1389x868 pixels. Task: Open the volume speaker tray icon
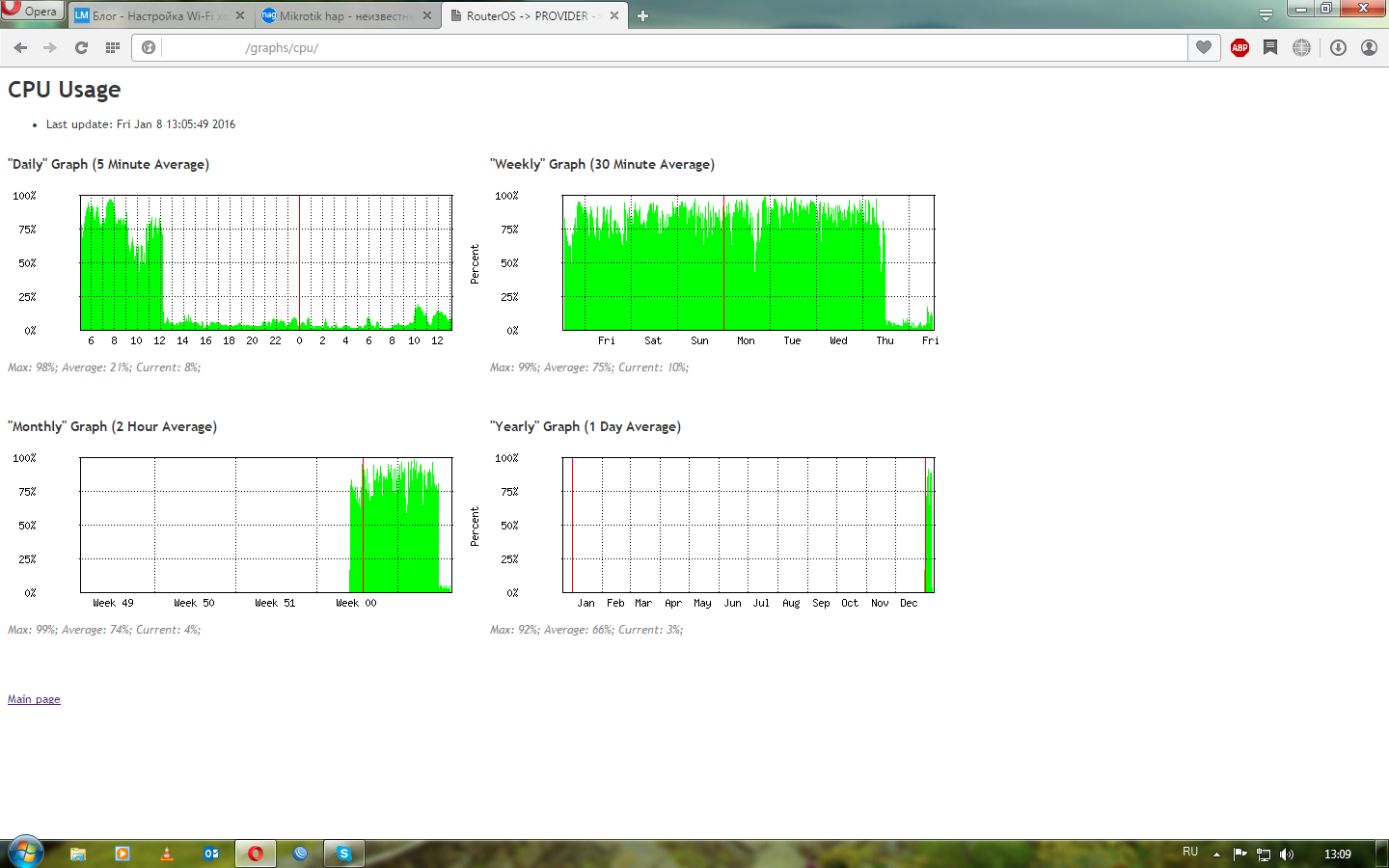(1287, 854)
